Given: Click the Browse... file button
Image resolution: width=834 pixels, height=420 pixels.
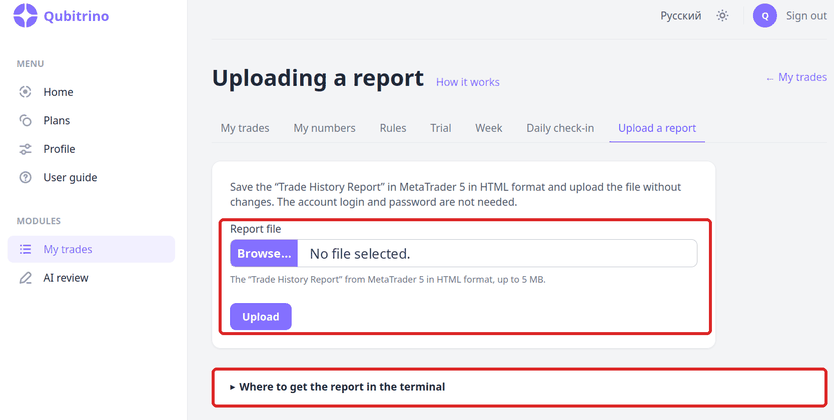Looking at the screenshot, I should pyautogui.click(x=264, y=254).
